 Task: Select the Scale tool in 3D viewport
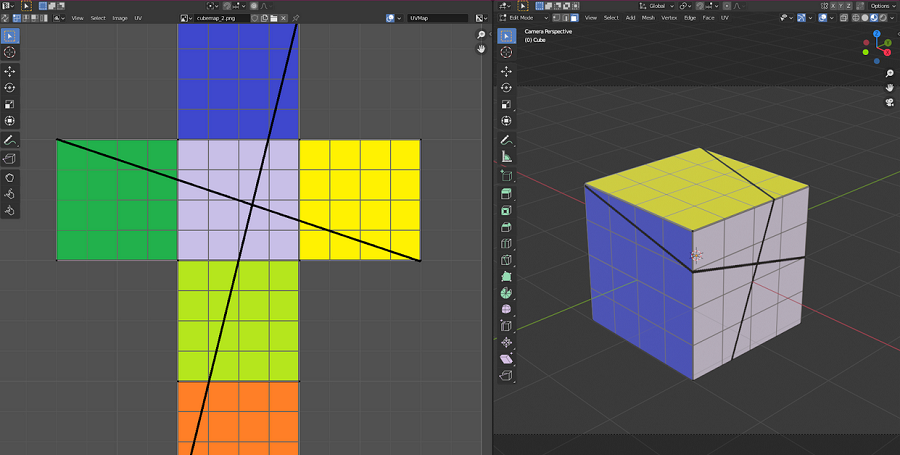coord(506,104)
